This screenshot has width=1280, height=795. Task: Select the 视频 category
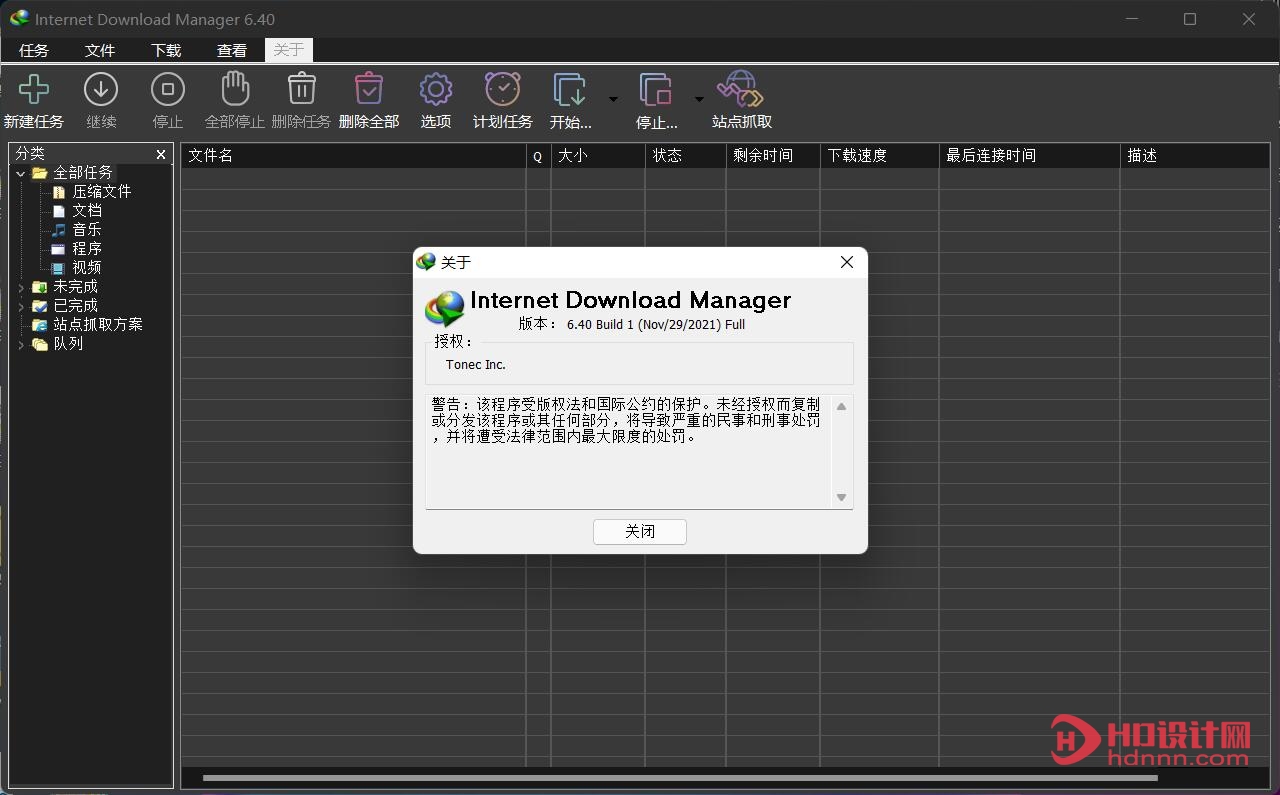pyautogui.click(x=86, y=268)
